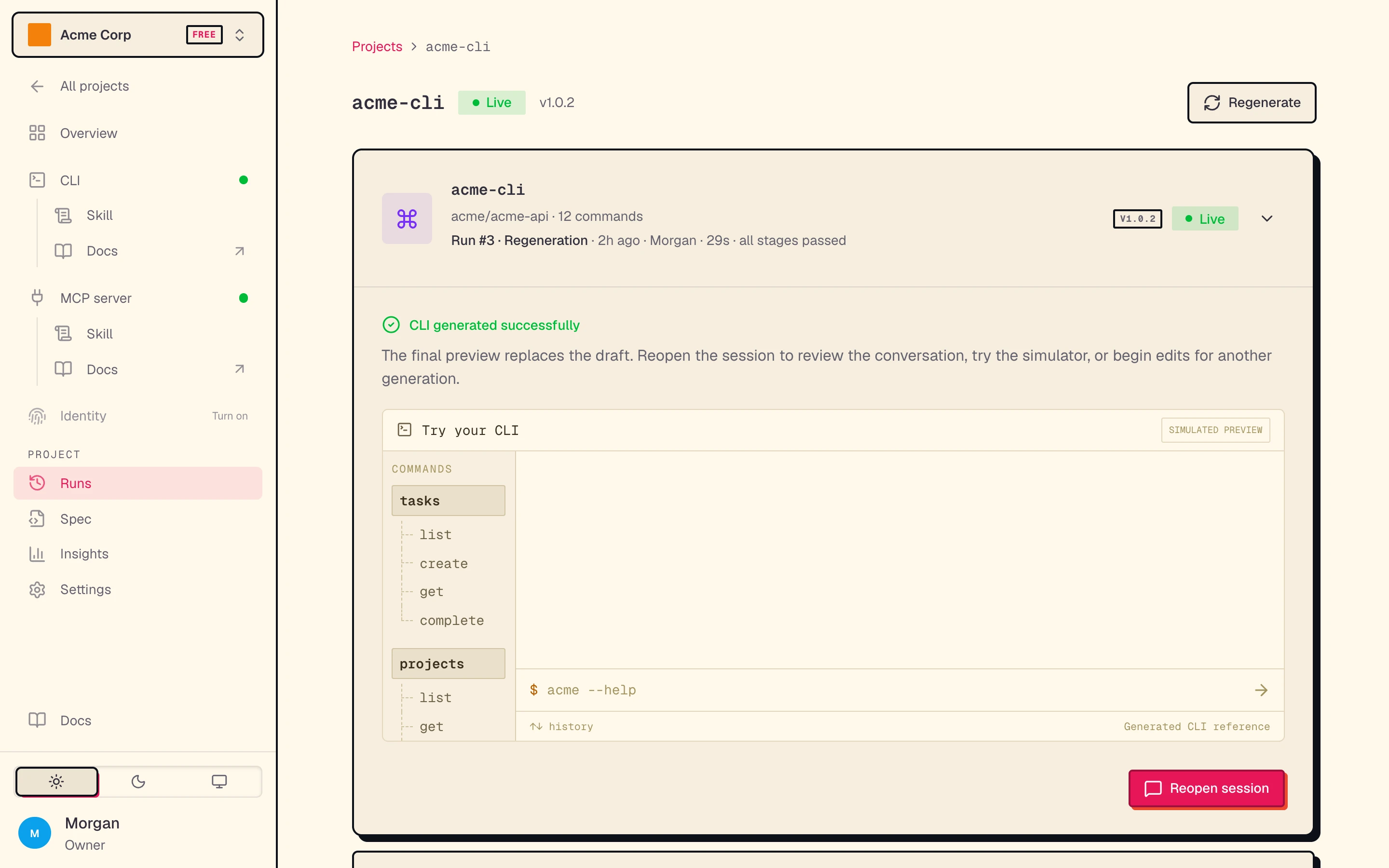1389x868 pixels.
Task: Select the CLI terminal icon in sidebar
Action: point(37,180)
